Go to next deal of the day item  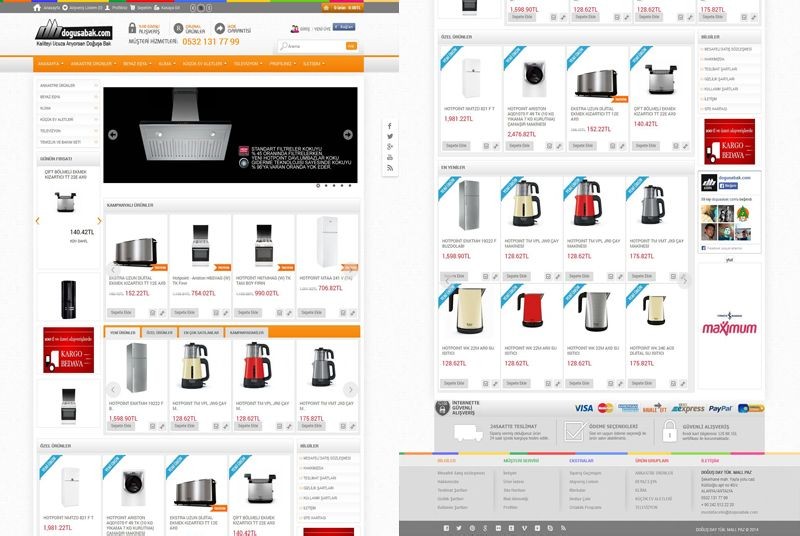tap(99, 221)
